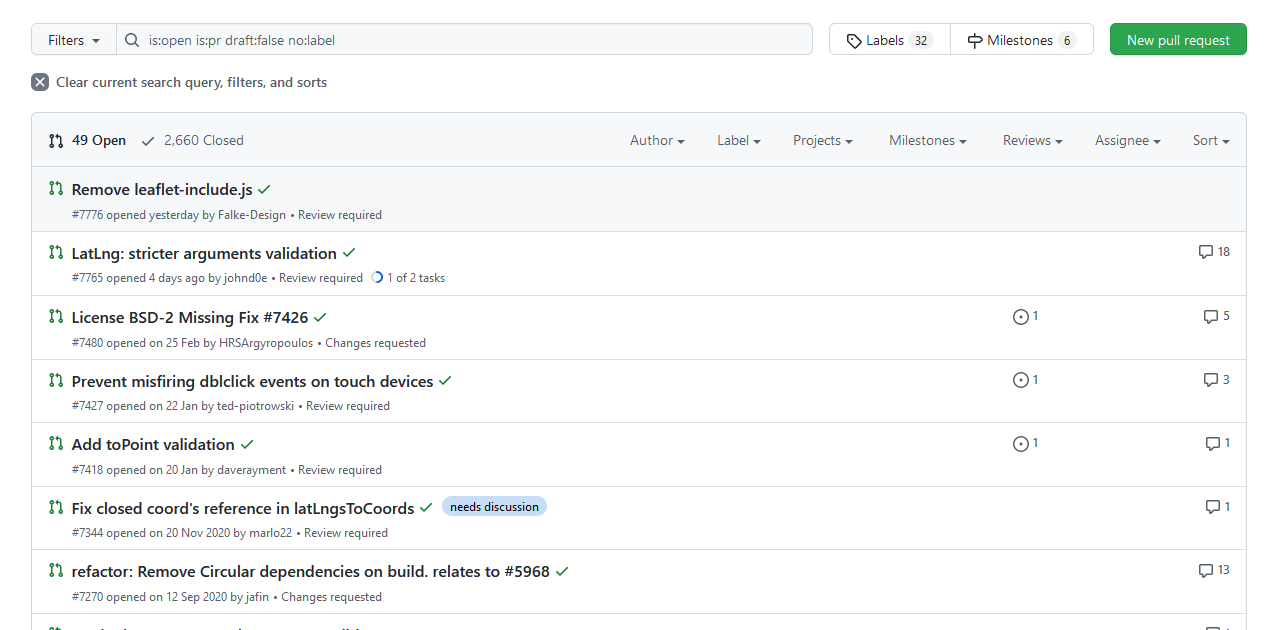This screenshot has height=630, width=1266.
Task: Open PR 'License BSD-2 Missing Fix #7426'
Action: [x=190, y=317]
